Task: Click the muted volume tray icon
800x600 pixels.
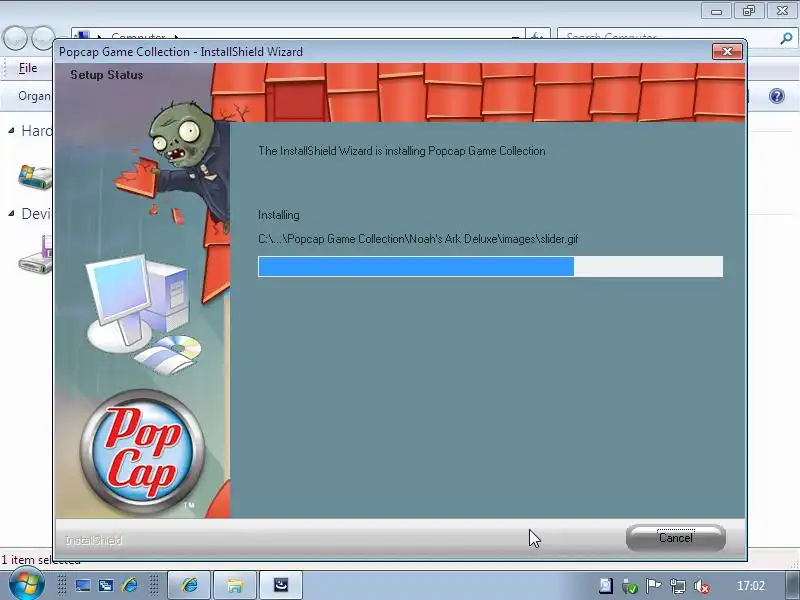Action: point(702,586)
